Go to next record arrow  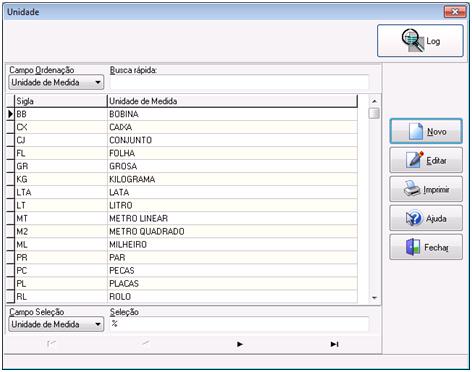tap(240, 344)
